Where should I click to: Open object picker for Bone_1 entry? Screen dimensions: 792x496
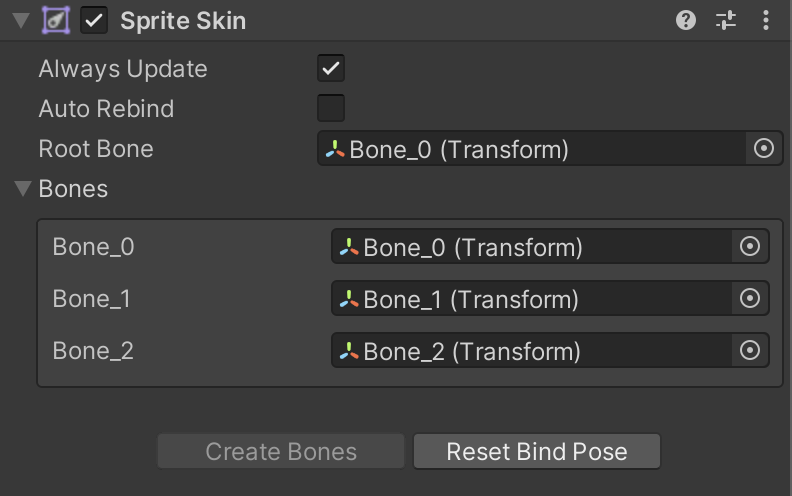750,298
